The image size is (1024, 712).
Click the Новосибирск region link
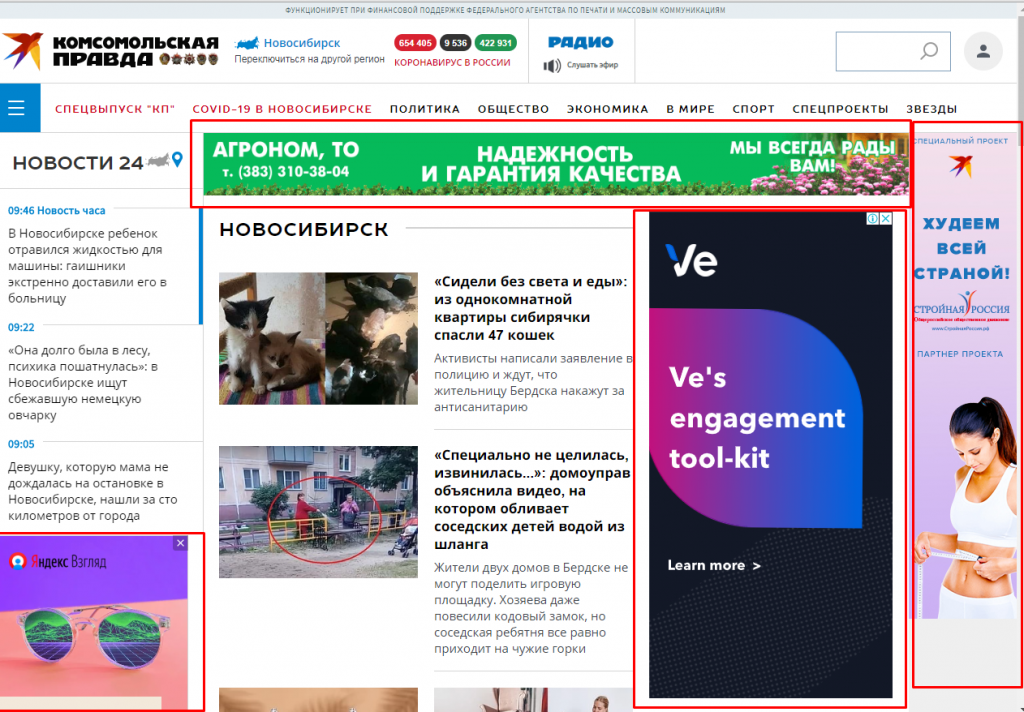[302, 43]
